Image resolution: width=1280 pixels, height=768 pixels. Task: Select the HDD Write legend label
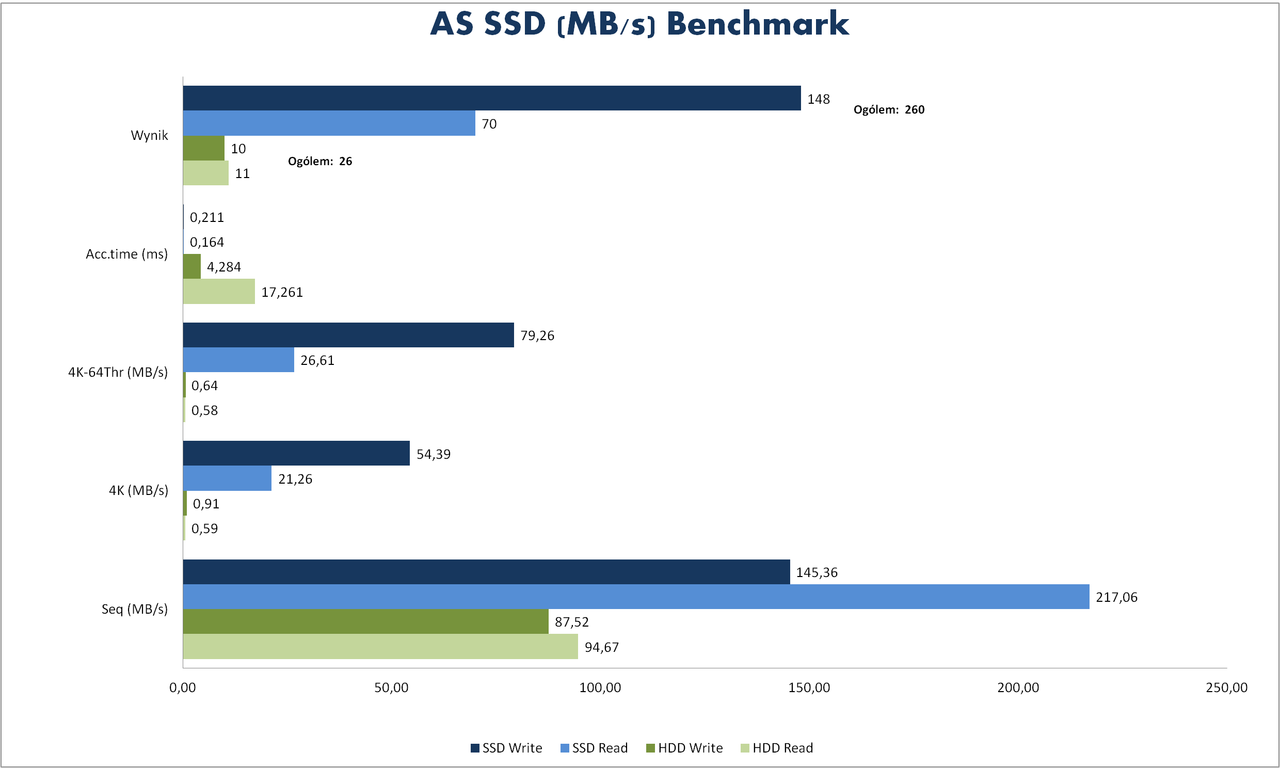click(x=690, y=748)
